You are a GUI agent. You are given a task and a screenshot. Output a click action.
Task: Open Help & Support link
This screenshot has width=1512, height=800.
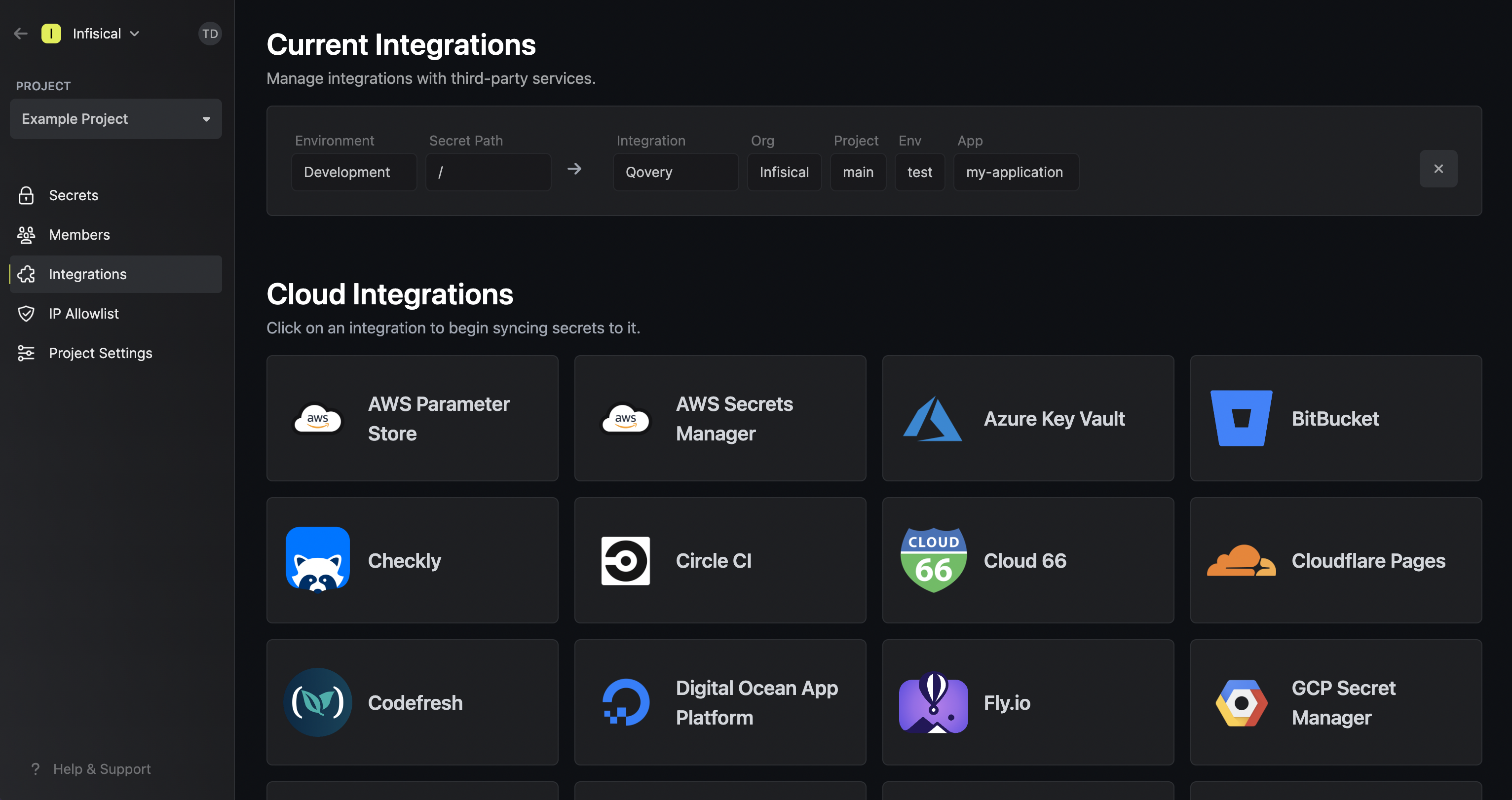coord(102,768)
